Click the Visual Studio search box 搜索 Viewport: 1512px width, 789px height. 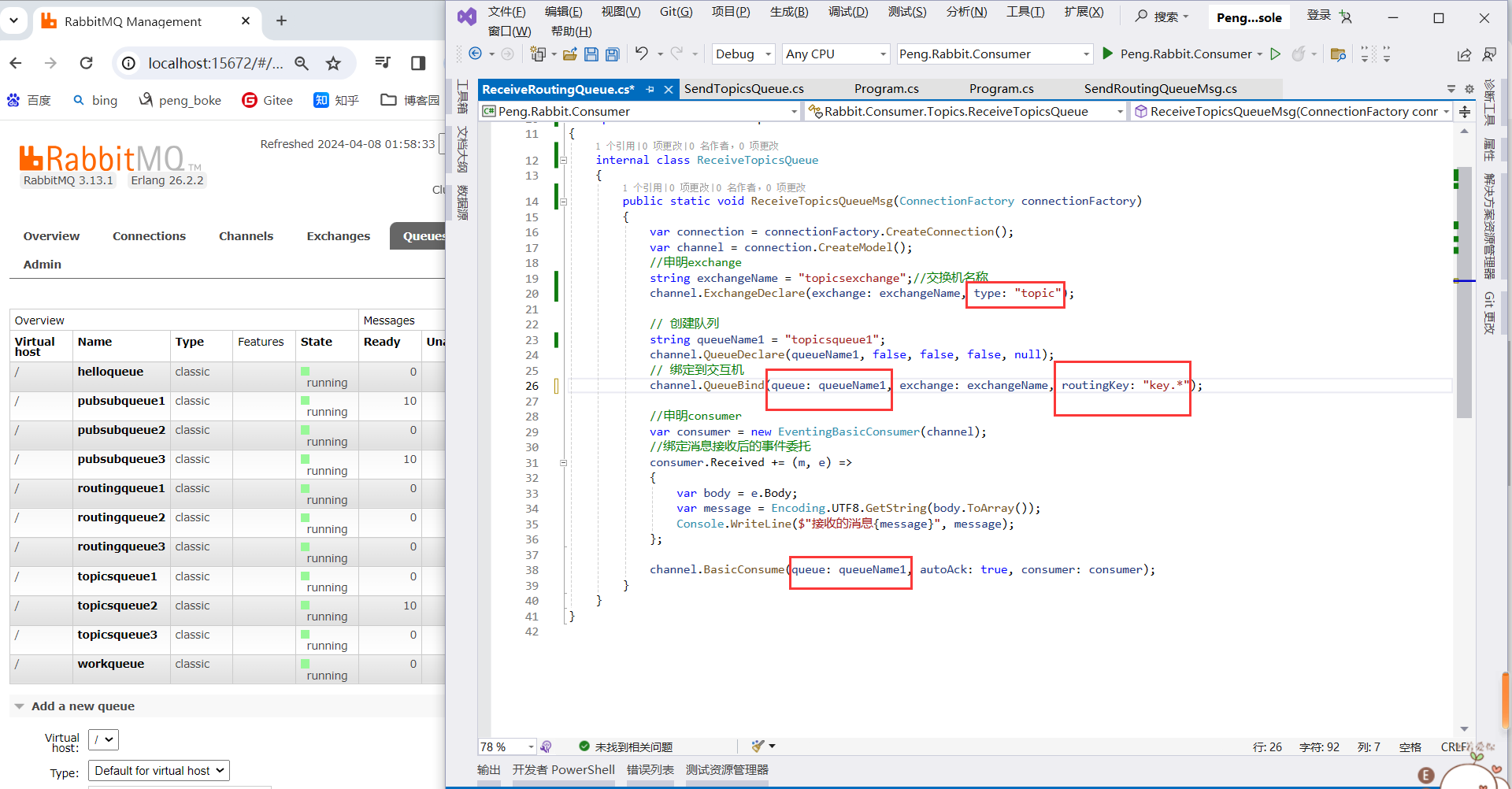1162,17
